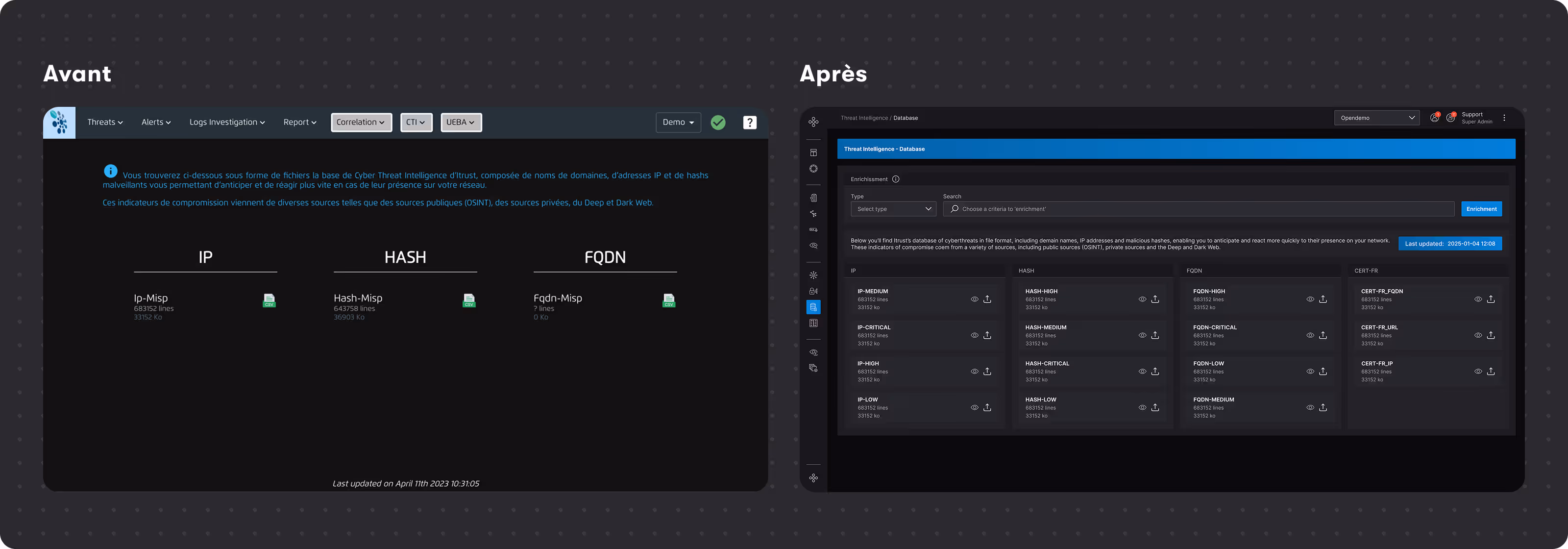
Task: Open the Opendemo tenant dropdown
Action: [1377, 118]
